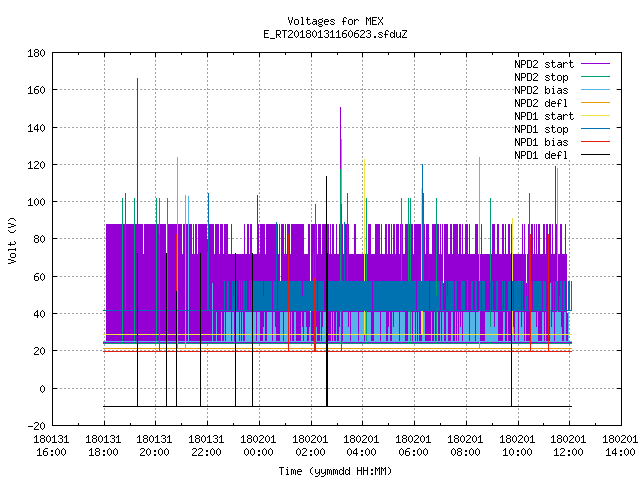Click the tallest purple spike peaking near 166 V
Viewport: 640px width, 480px height.
(x=138, y=151)
